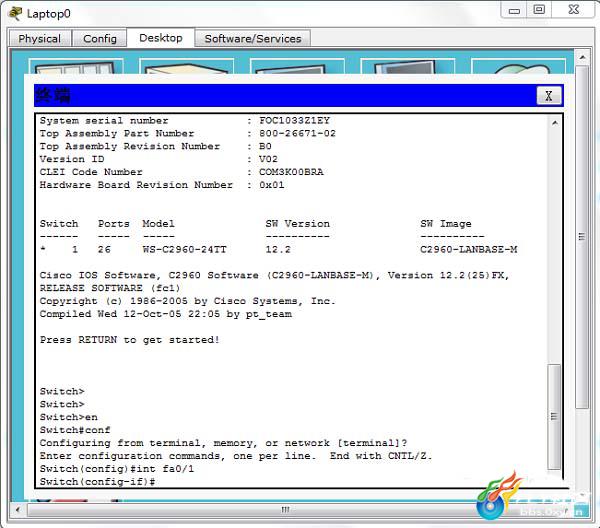Click the 'Switch(config)#int fa0/1' line

[117, 469]
